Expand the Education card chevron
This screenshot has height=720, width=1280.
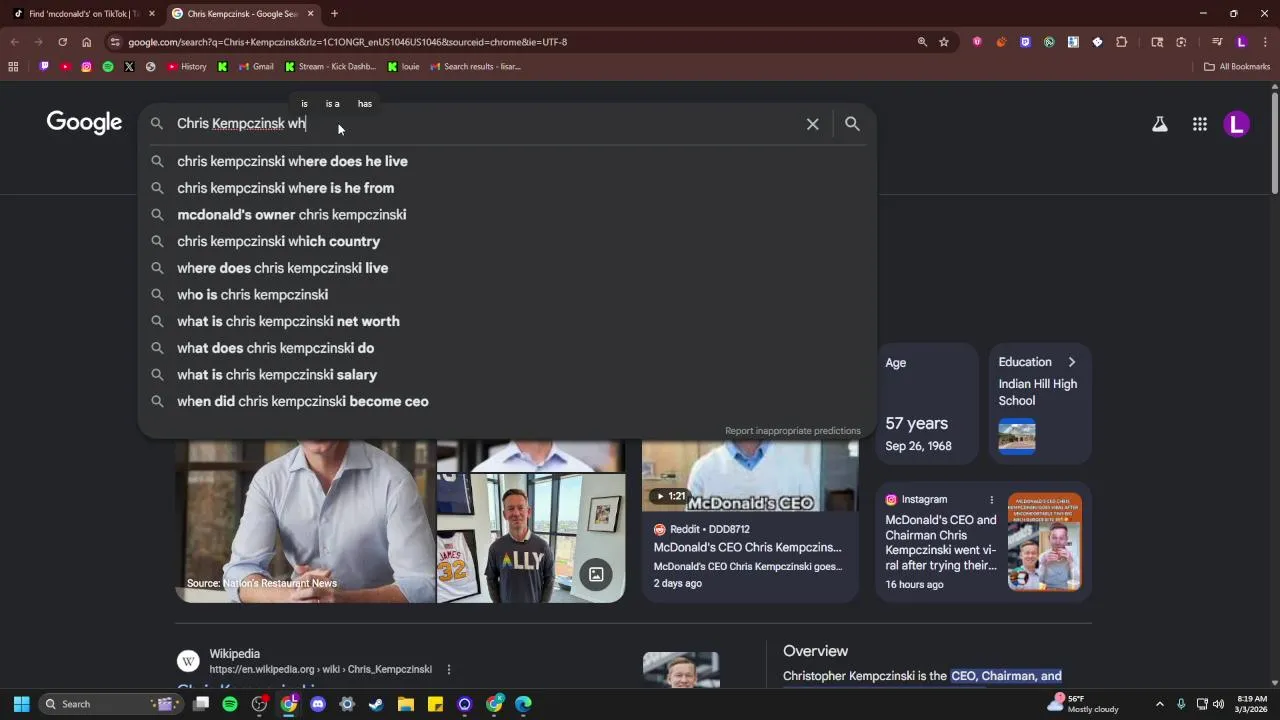pos(1071,362)
